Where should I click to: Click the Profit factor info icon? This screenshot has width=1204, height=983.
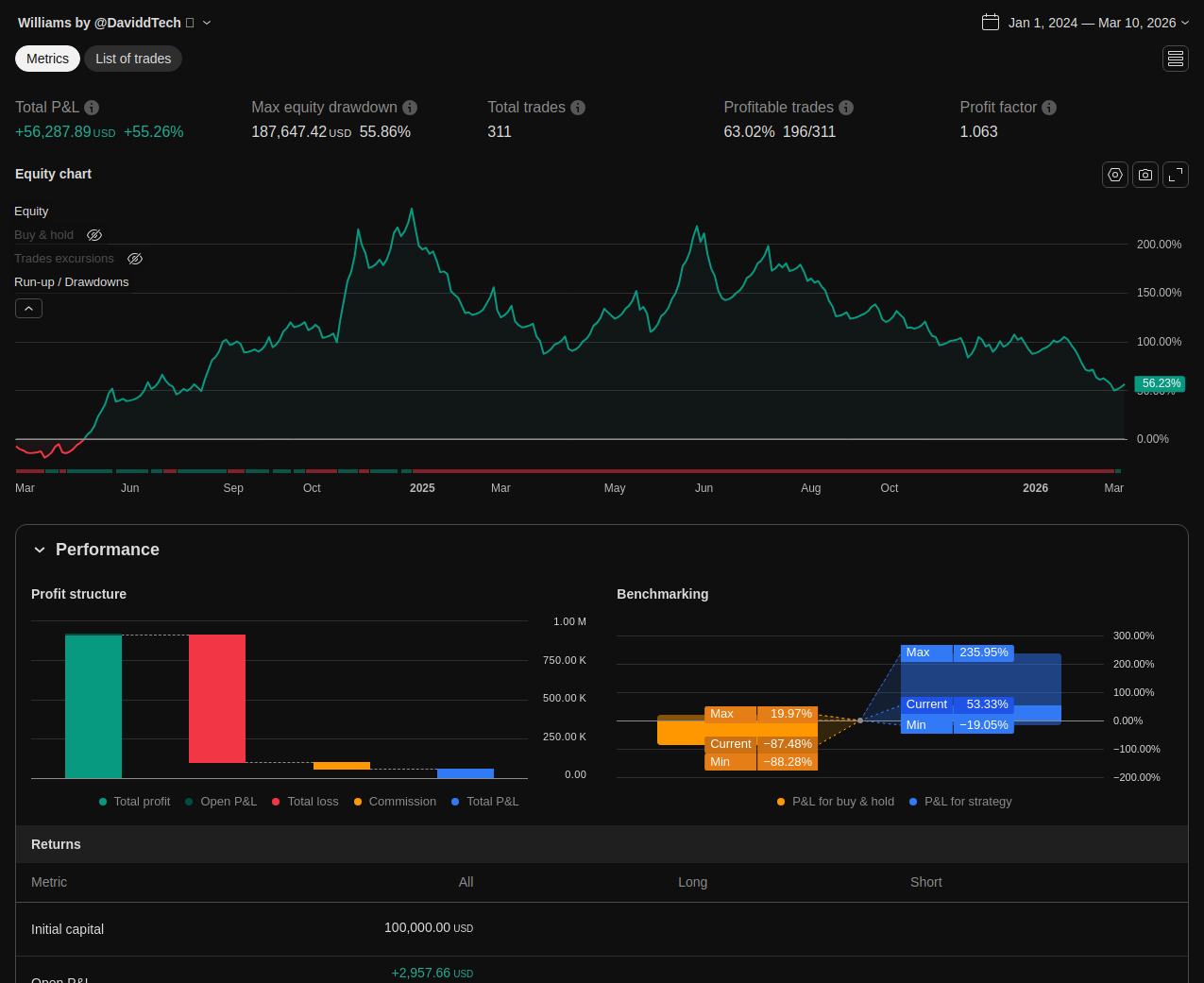1049,108
